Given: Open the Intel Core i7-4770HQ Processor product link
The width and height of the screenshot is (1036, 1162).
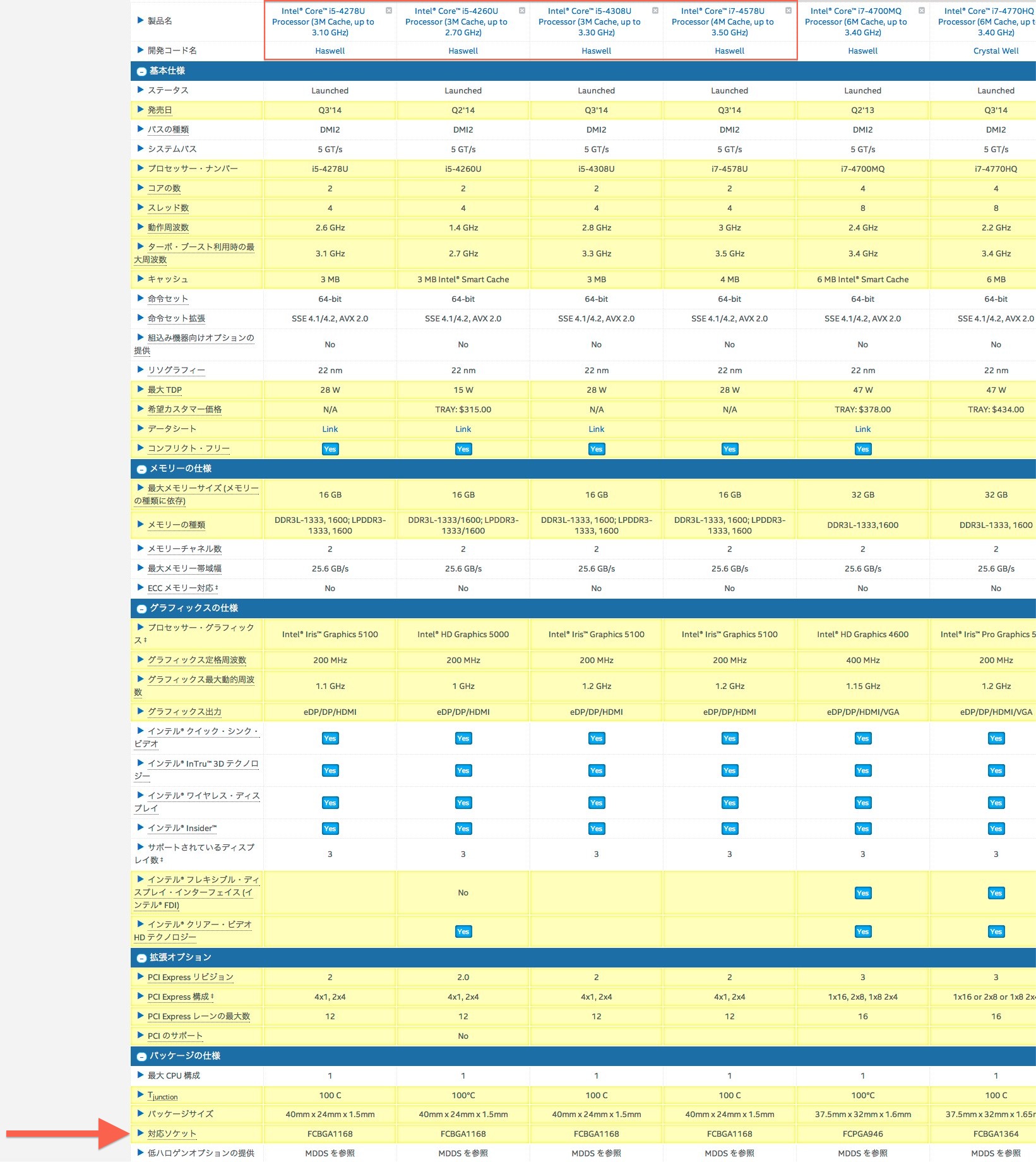Looking at the screenshot, I should pos(987,21).
